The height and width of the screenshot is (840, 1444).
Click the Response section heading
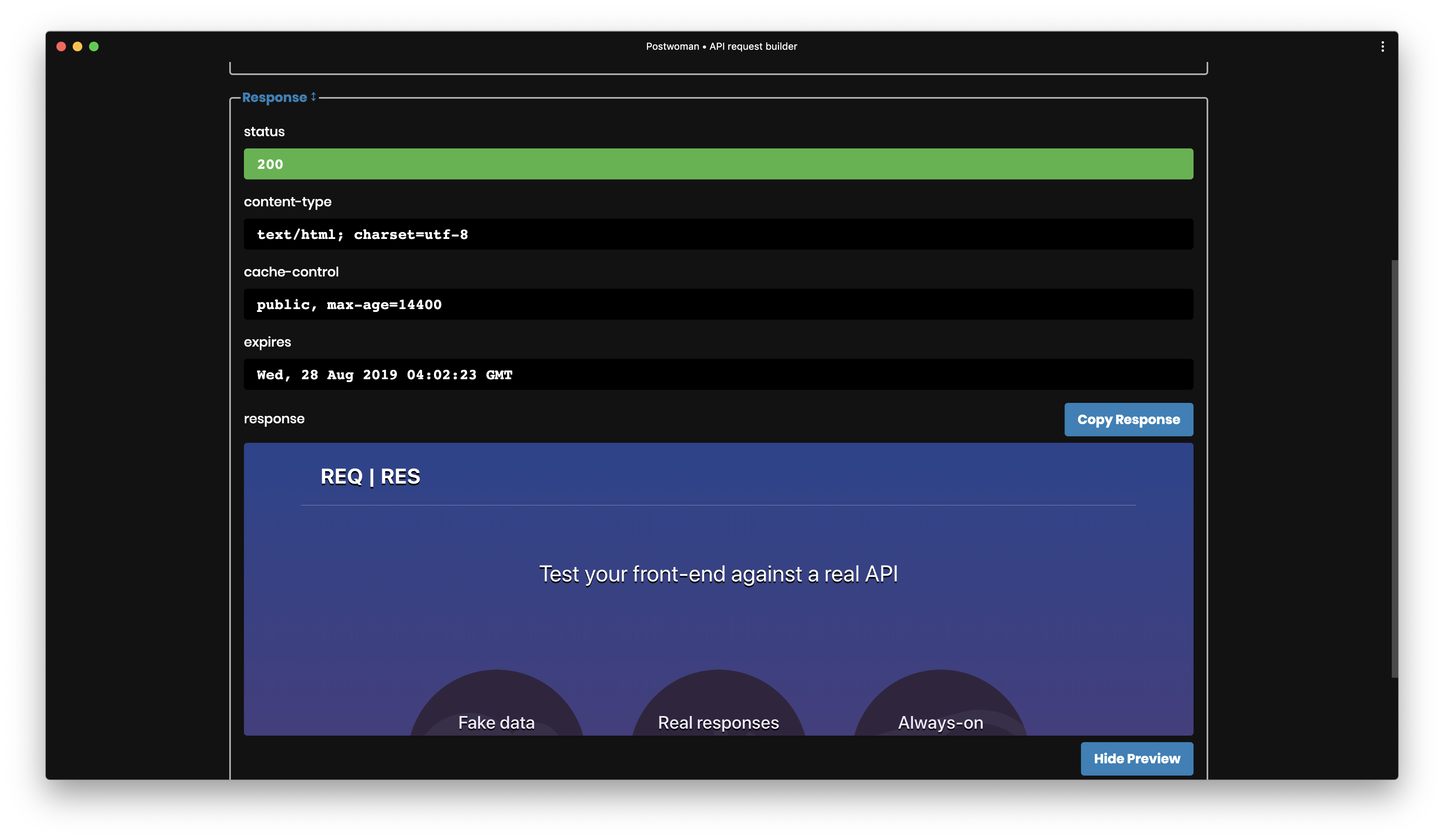tap(274, 97)
